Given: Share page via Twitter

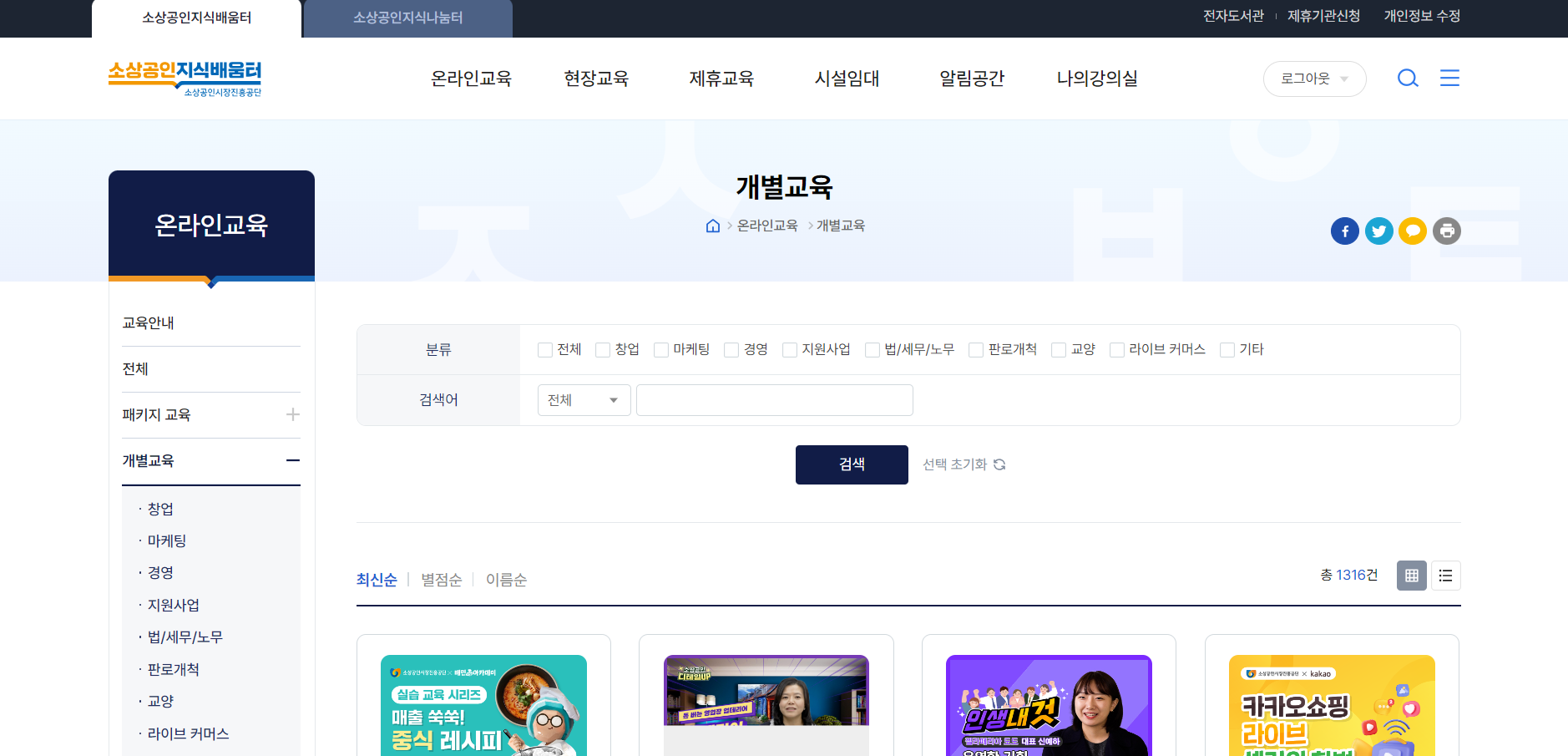Looking at the screenshot, I should tap(1378, 231).
